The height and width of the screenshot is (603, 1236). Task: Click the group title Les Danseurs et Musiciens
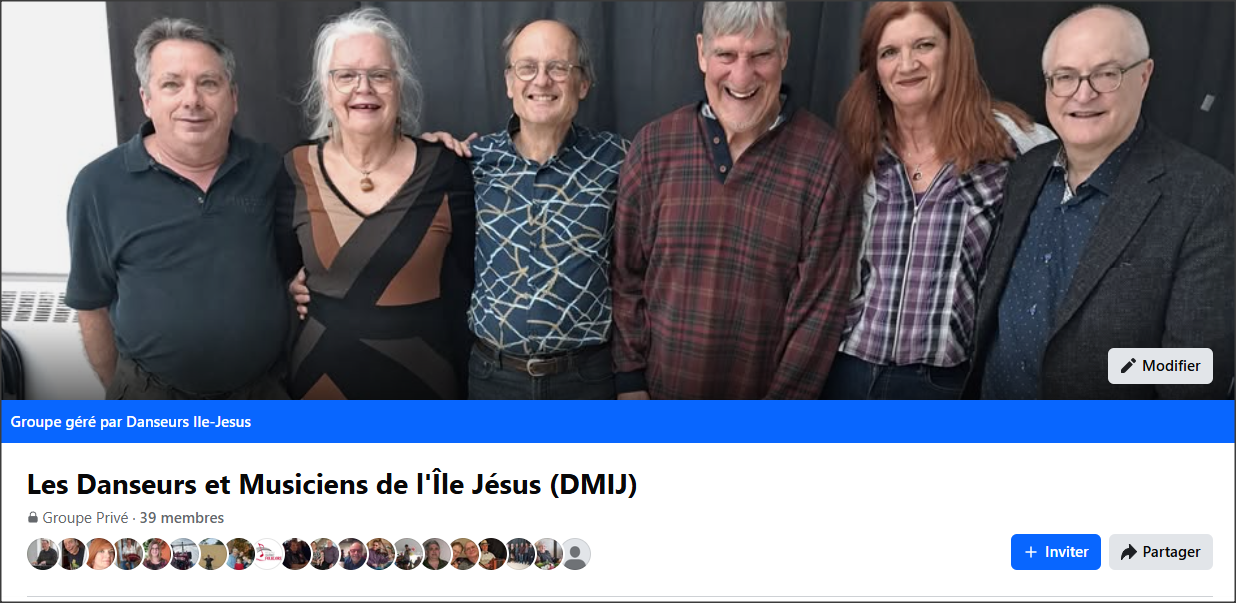(x=332, y=485)
